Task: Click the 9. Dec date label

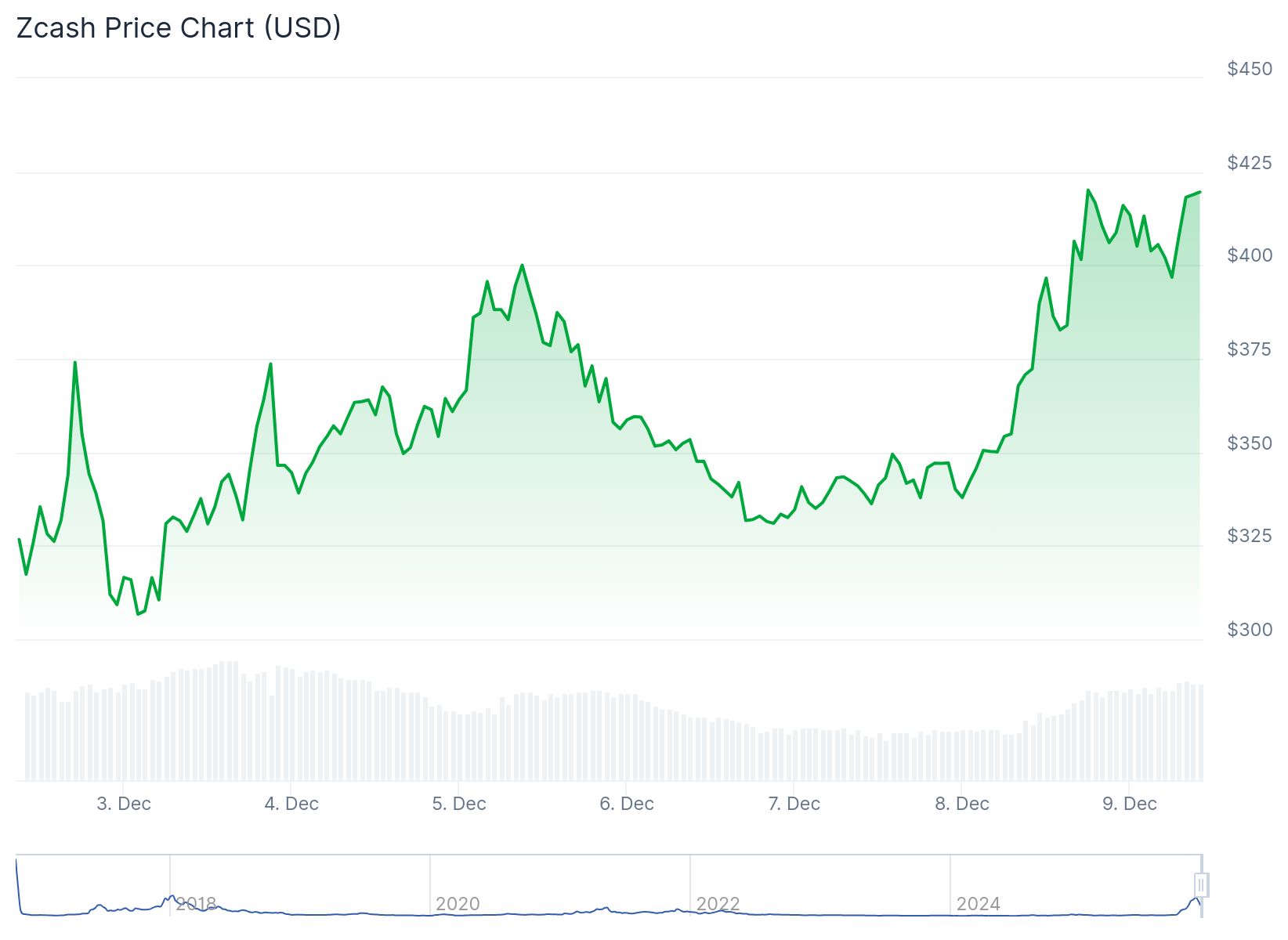Action: 1130,804
